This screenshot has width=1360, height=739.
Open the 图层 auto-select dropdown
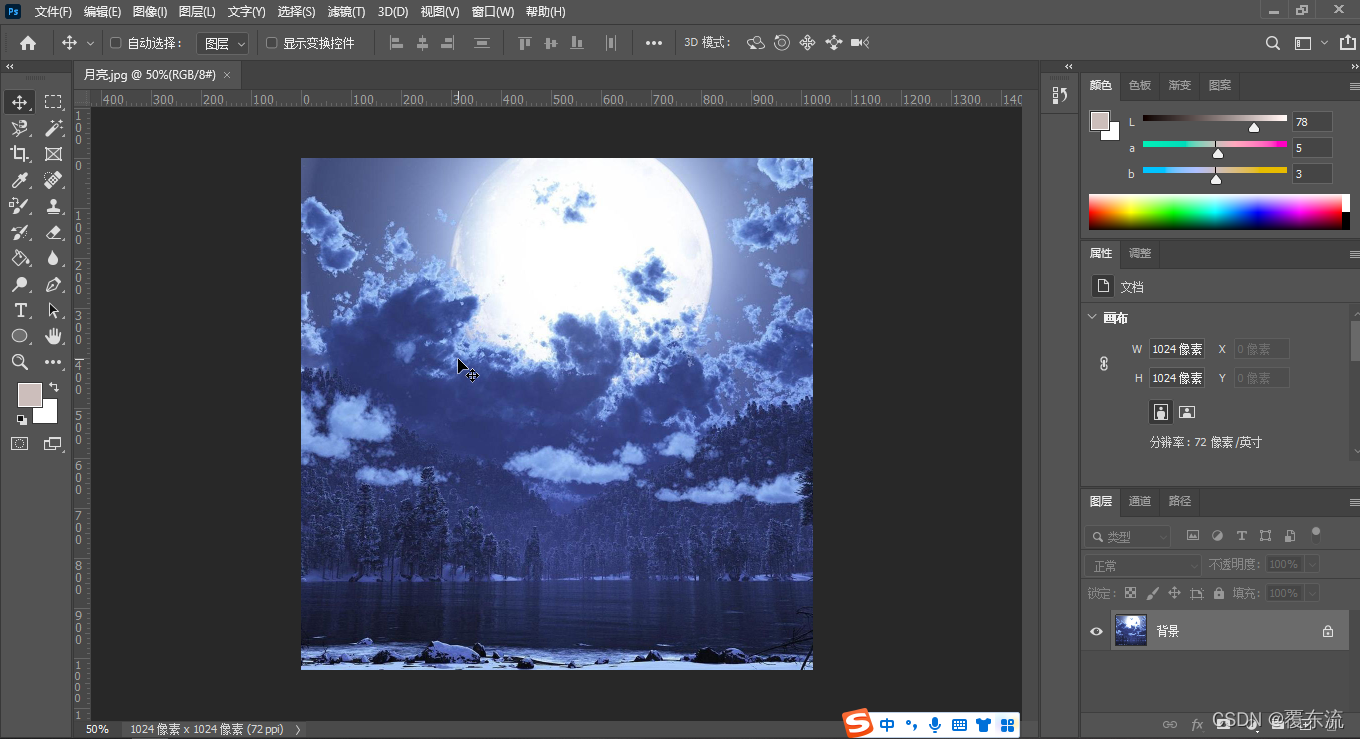pyautogui.click(x=221, y=43)
